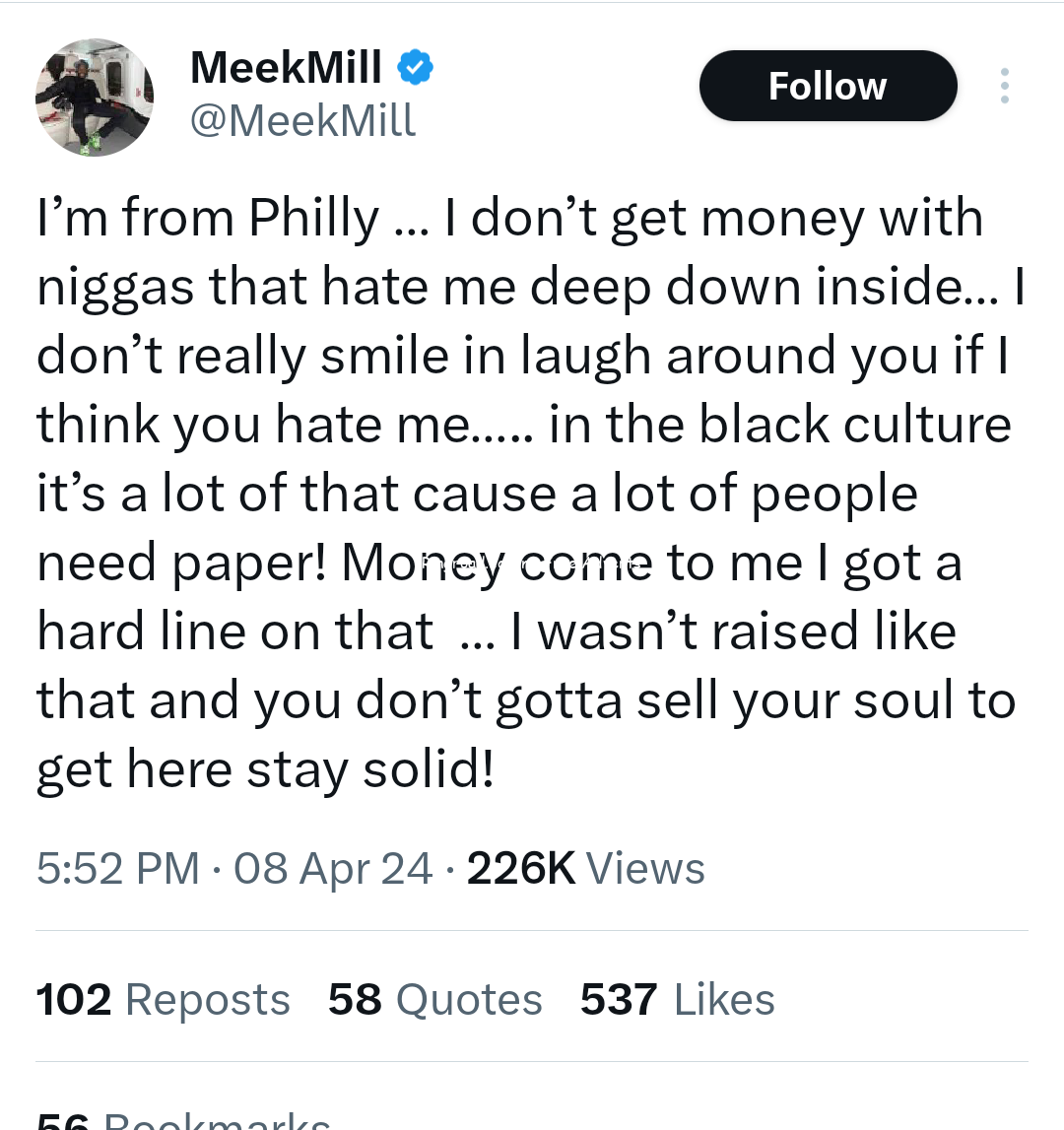Click the blue verified badge

coord(415,68)
